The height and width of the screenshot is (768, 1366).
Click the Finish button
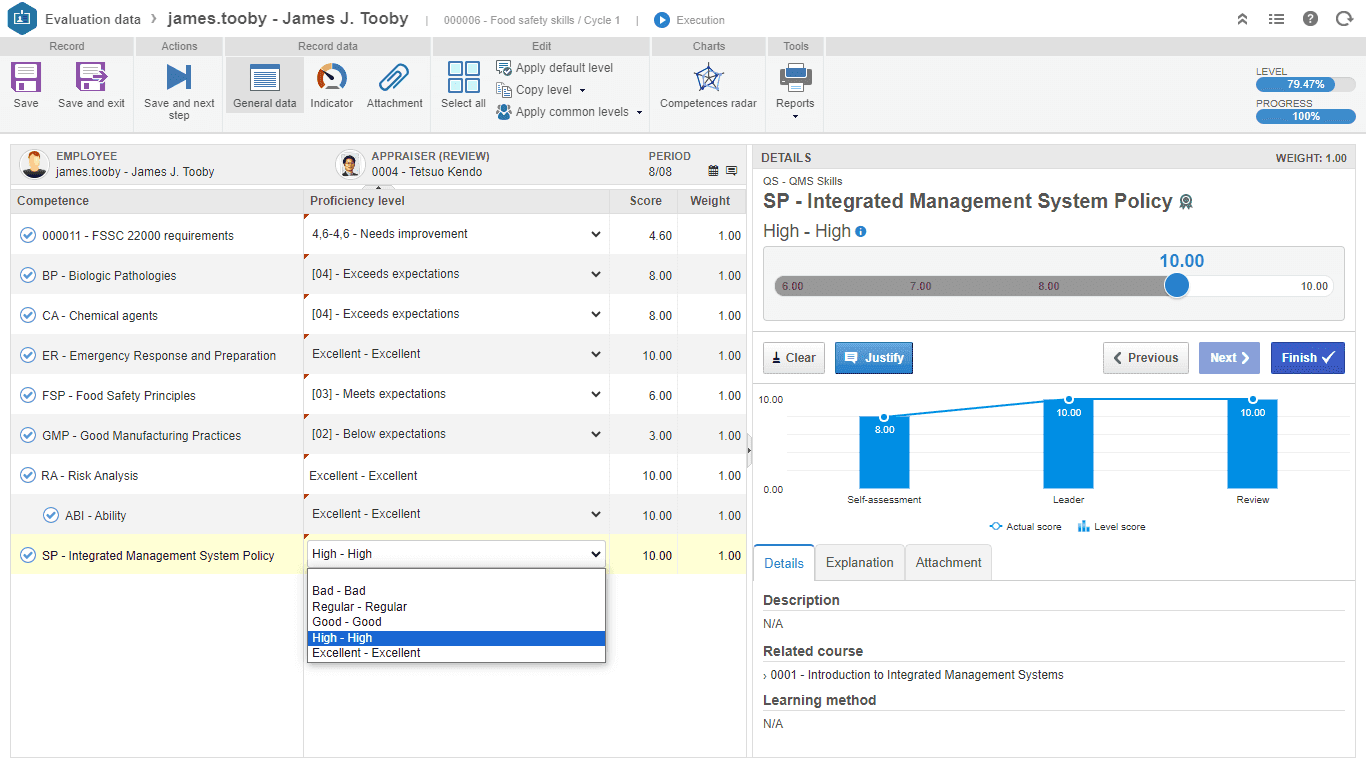tap(1307, 358)
